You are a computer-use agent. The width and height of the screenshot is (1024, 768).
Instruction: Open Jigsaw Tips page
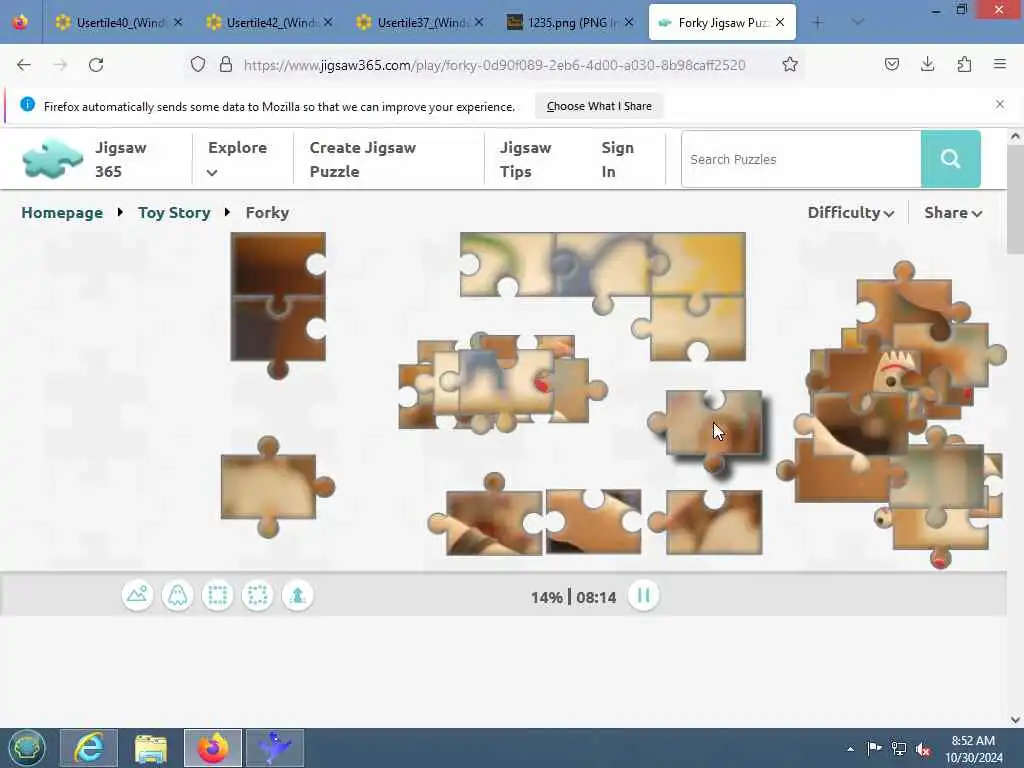click(x=526, y=159)
